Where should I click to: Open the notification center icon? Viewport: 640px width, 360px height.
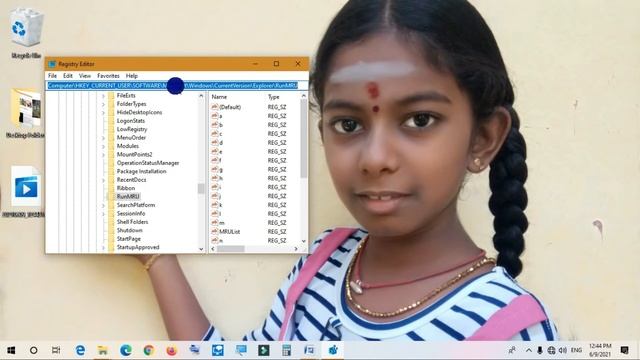(x=624, y=350)
